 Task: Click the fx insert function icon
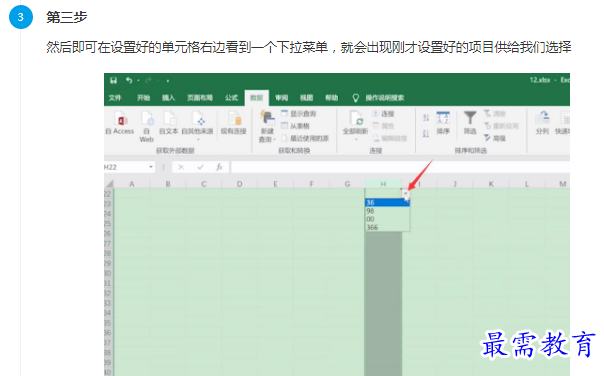coord(220,167)
